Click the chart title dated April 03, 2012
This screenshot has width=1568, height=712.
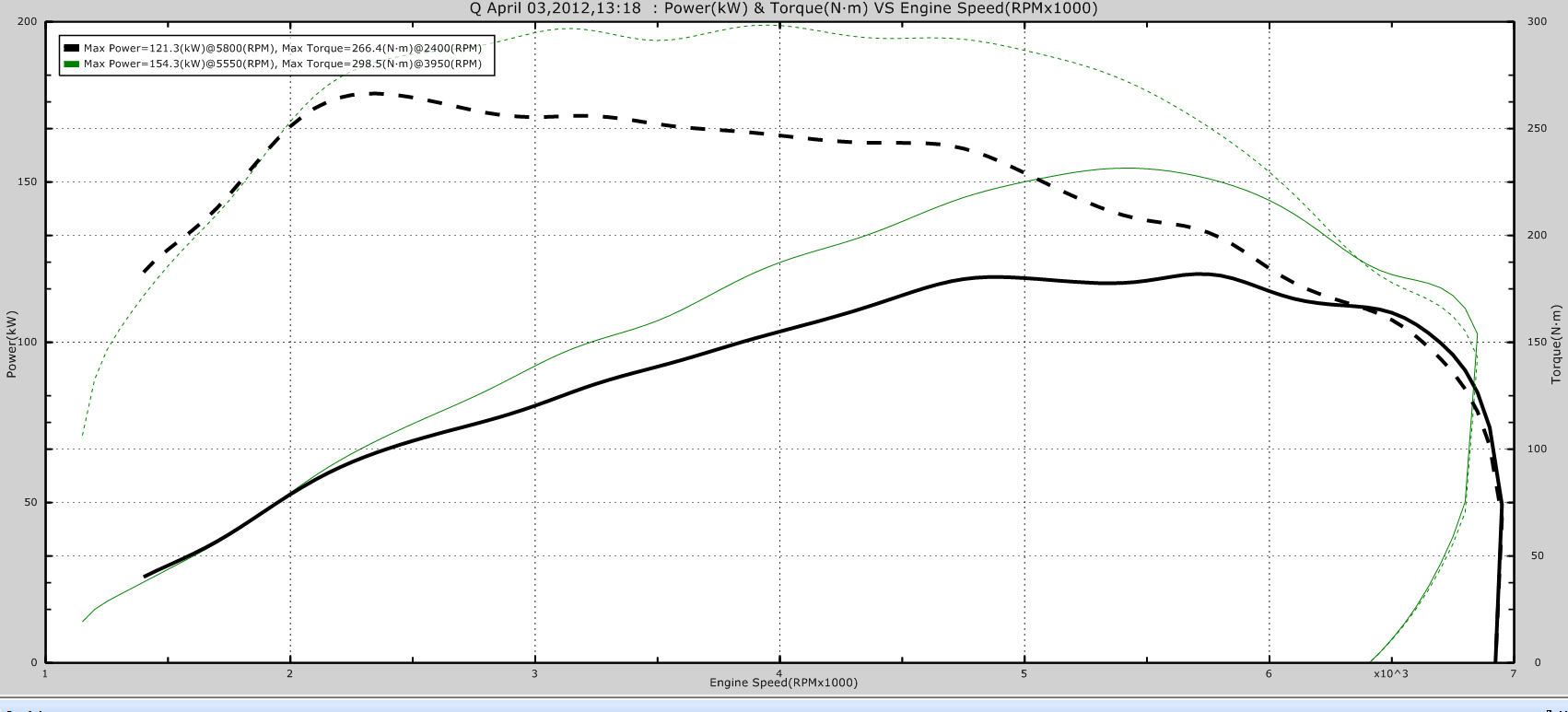[x=783, y=8]
